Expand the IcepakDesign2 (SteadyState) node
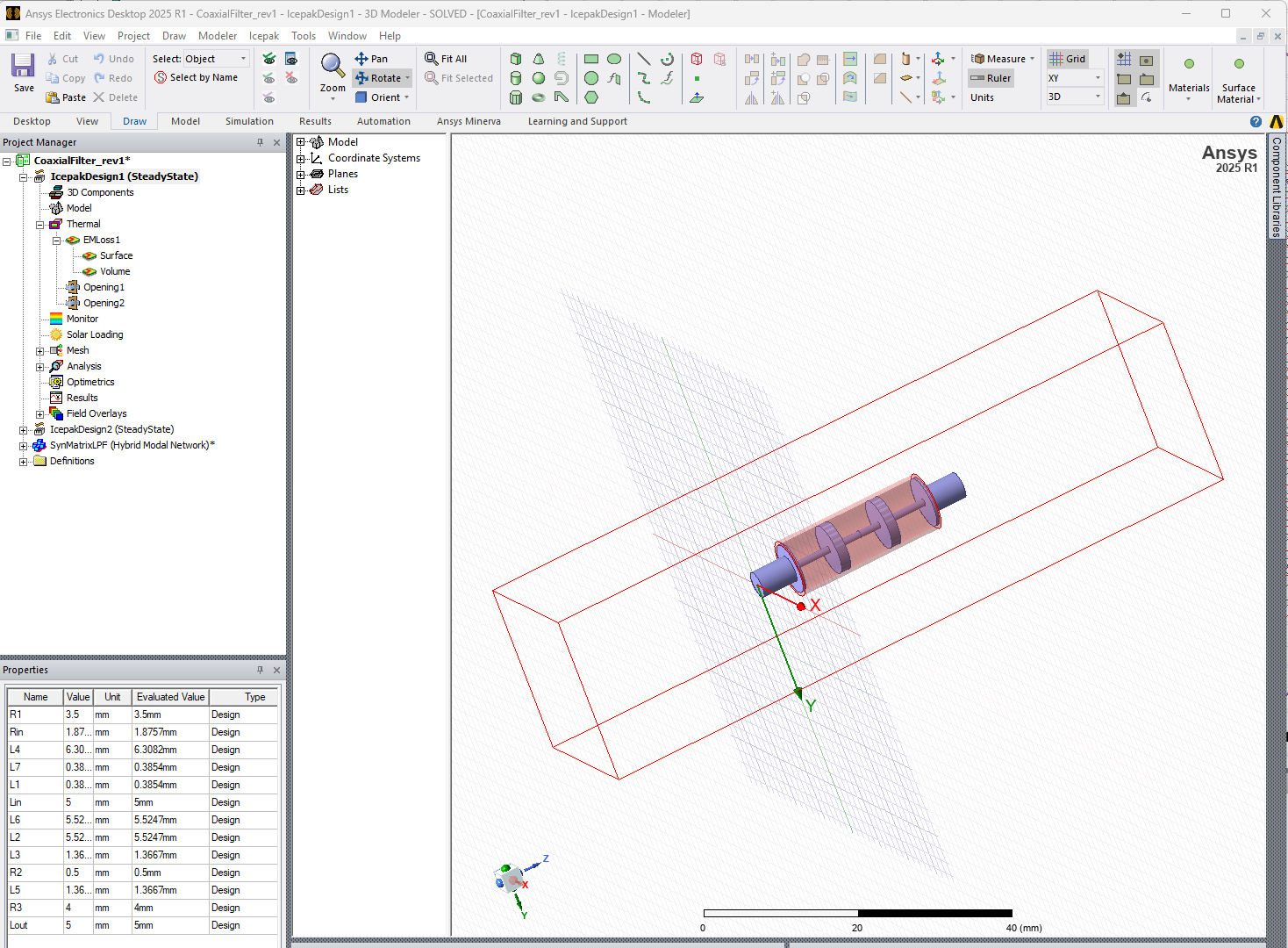This screenshot has width=1288, height=948. [x=23, y=430]
